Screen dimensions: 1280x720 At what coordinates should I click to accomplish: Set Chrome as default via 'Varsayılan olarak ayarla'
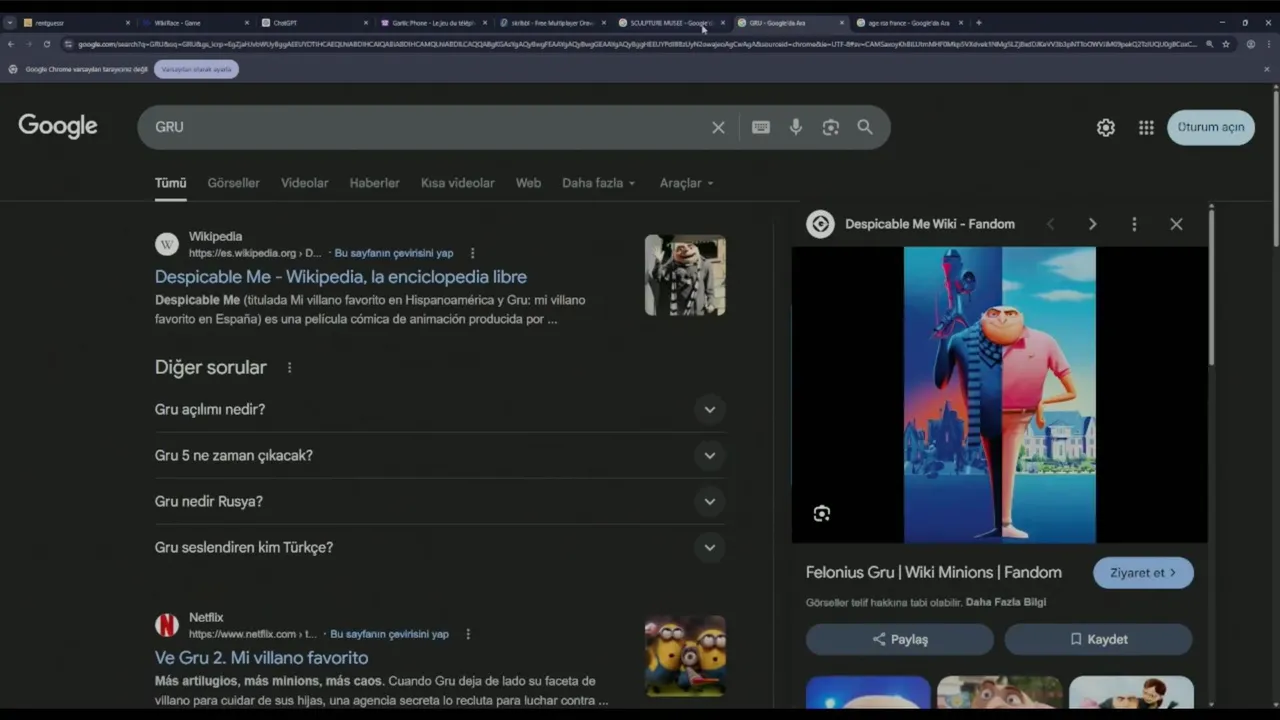(196, 69)
